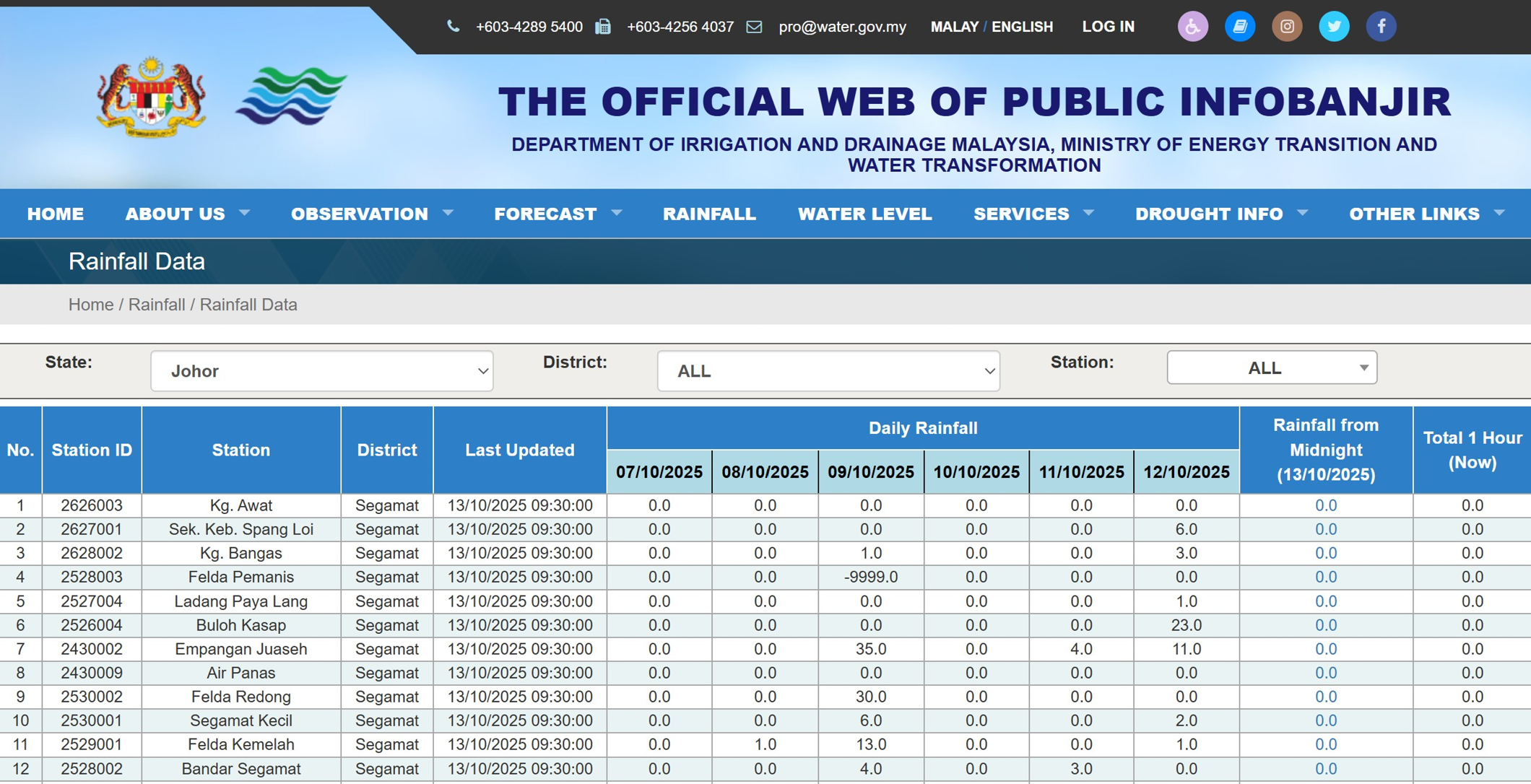The image size is (1531, 784).
Task: Open the Twitter social icon
Action: pos(1333,27)
